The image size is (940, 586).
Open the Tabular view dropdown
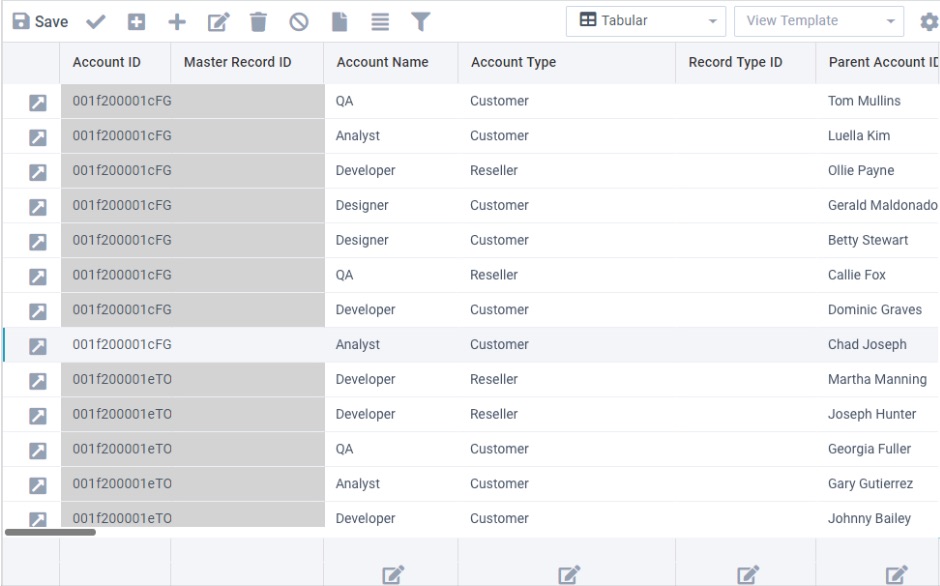click(646, 21)
